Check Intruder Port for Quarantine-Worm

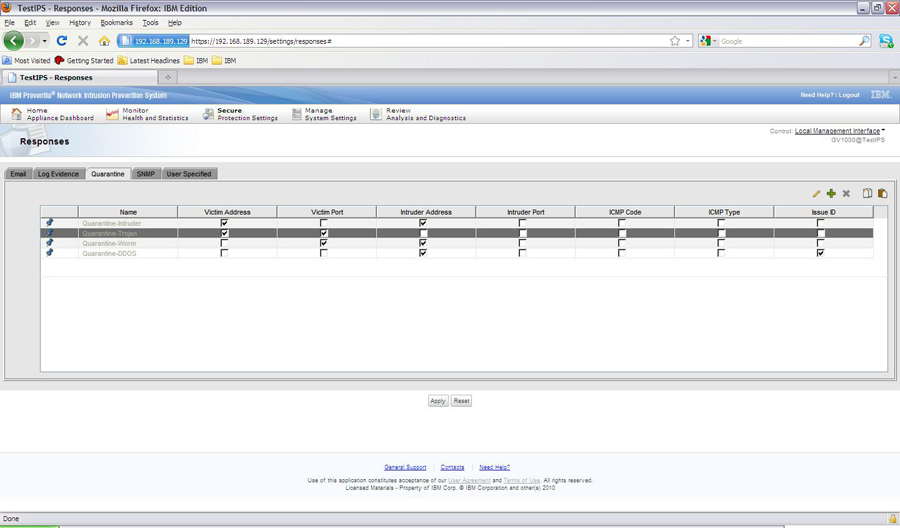tap(522, 243)
